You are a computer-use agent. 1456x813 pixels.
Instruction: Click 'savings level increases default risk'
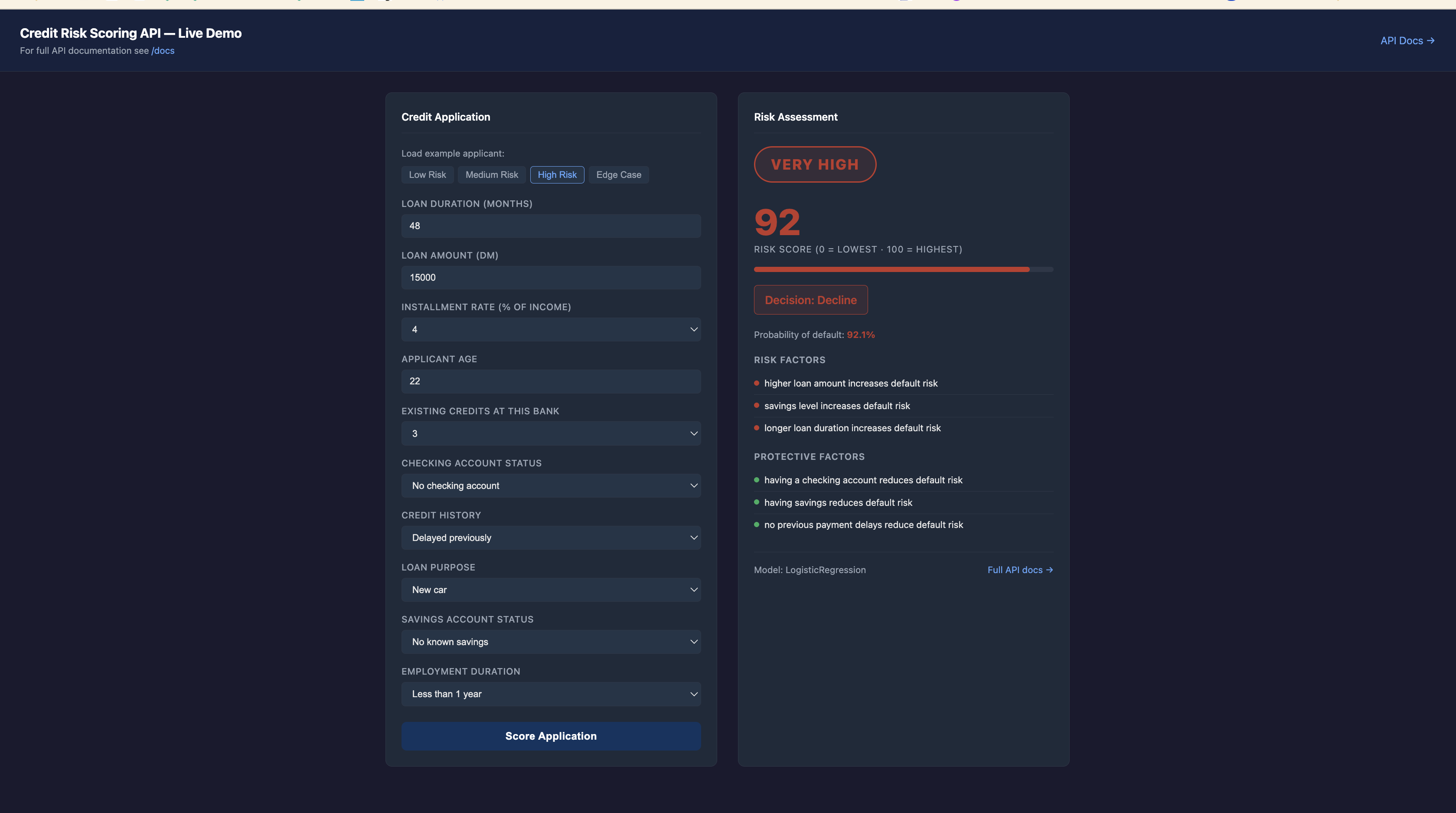[x=837, y=406]
